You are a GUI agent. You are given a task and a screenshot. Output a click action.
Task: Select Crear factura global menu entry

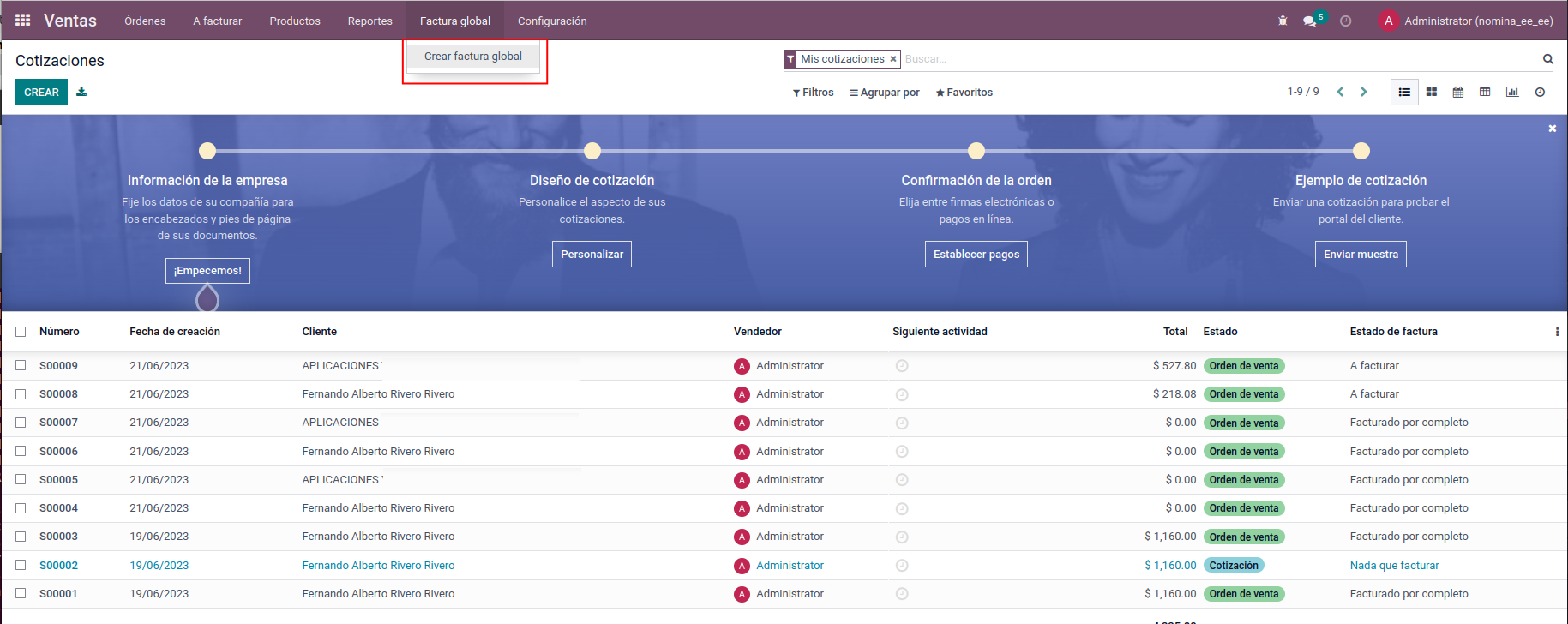point(473,57)
